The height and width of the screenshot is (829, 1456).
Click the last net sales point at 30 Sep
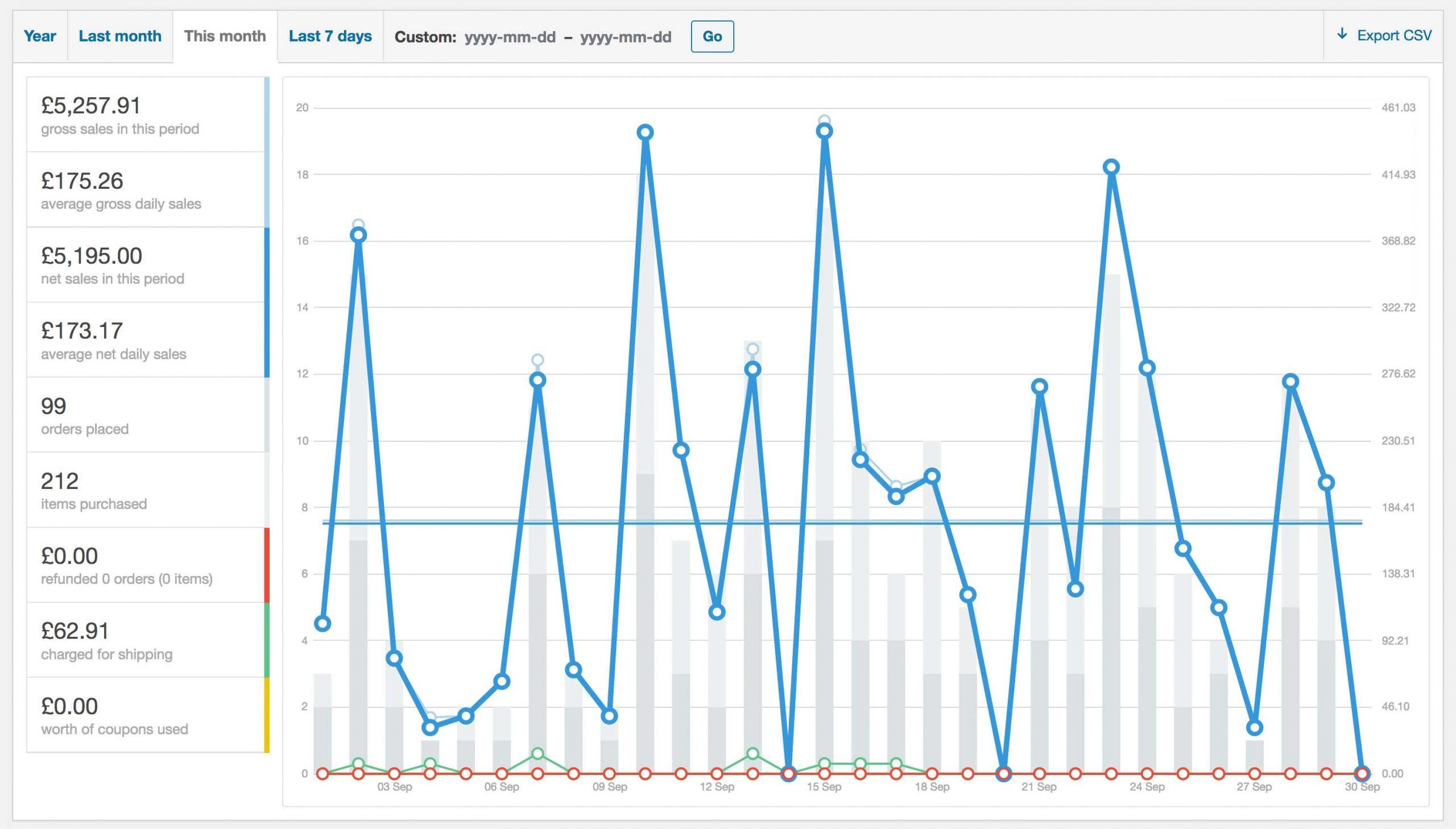1362,773
